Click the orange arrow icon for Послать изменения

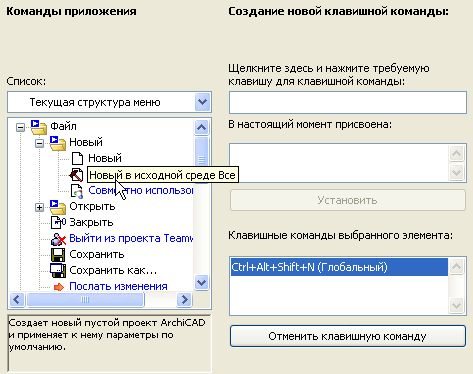pyautogui.click(x=59, y=287)
